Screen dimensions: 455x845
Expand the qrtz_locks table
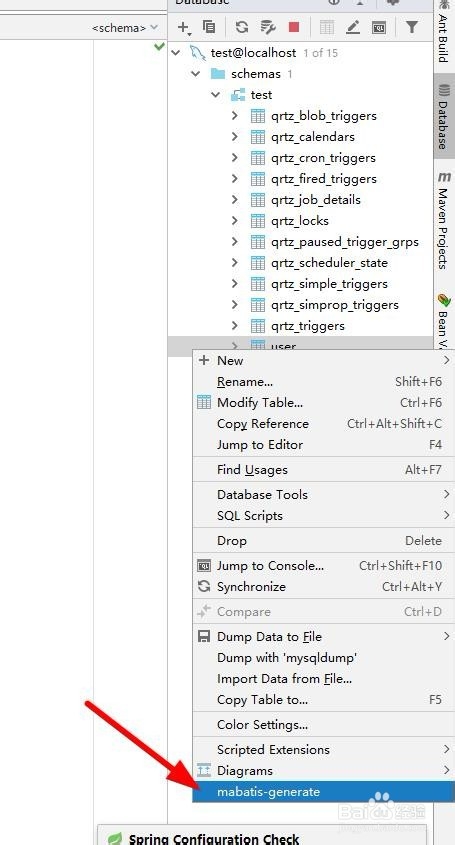(235, 221)
